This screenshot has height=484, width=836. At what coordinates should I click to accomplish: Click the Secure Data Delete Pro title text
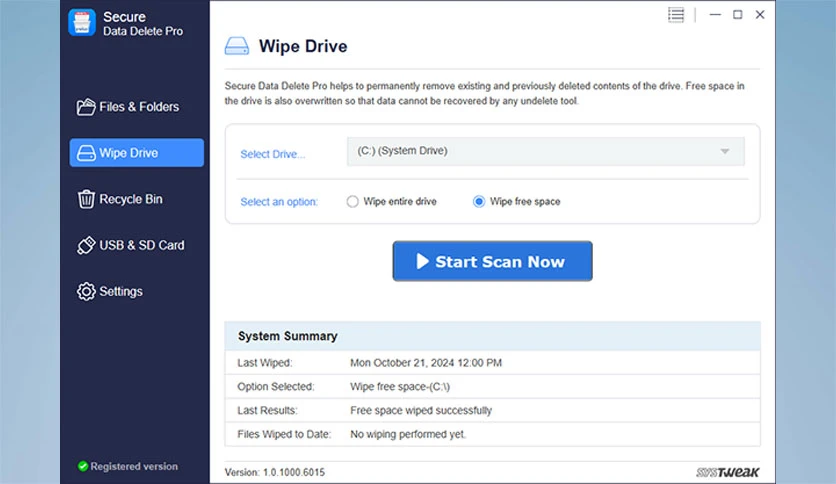click(x=143, y=24)
